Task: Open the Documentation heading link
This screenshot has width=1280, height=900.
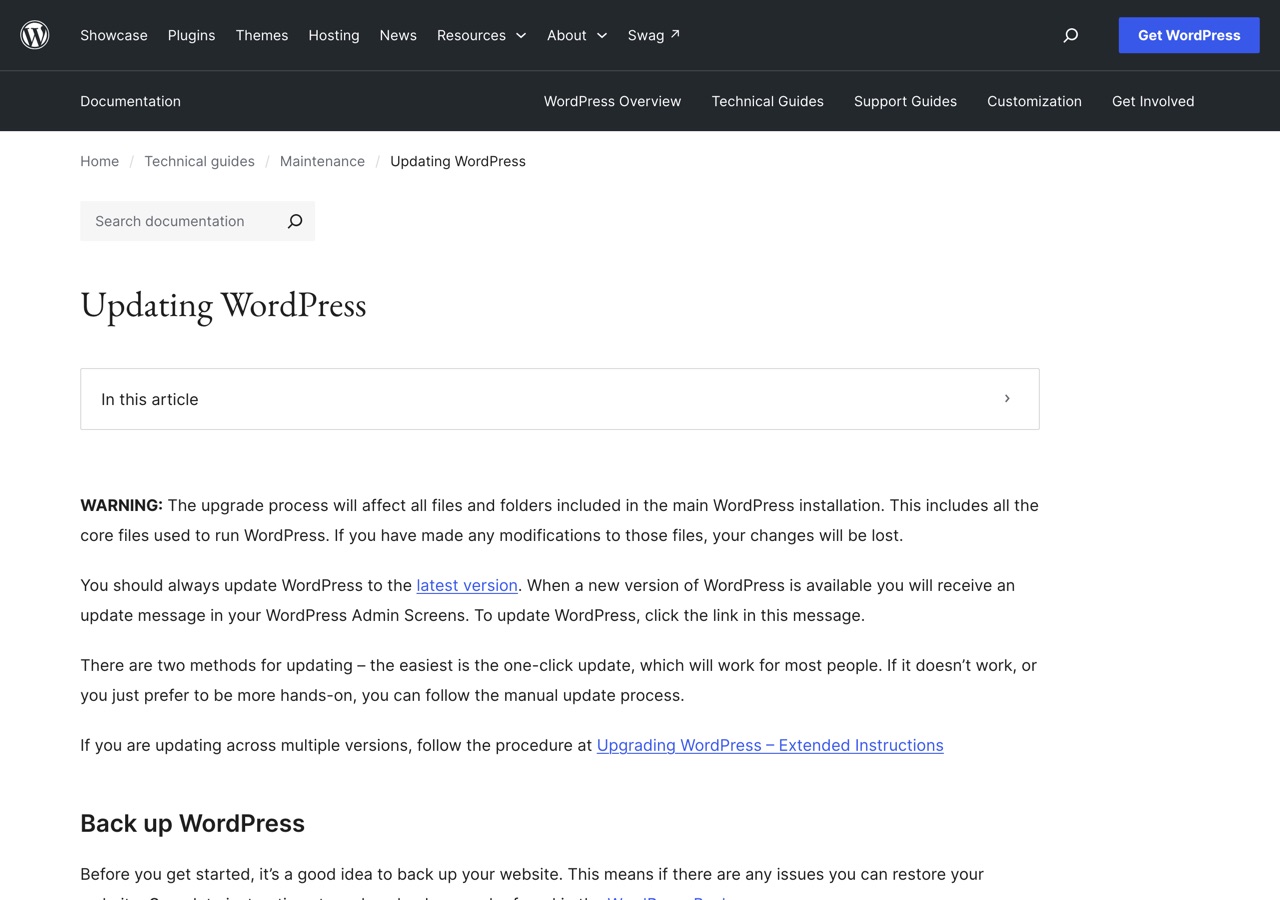Action: (x=130, y=101)
